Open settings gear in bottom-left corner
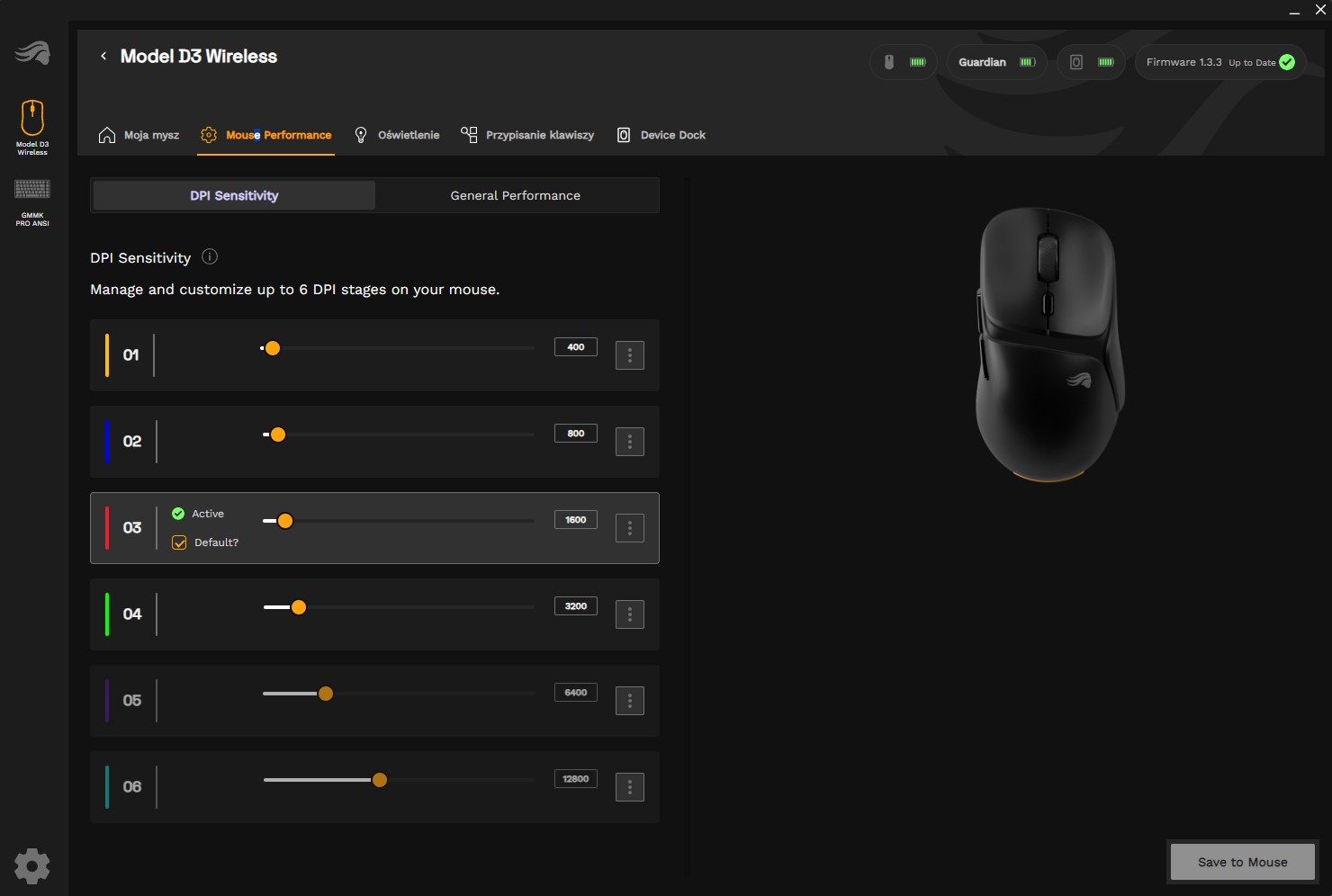 tap(32, 866)
